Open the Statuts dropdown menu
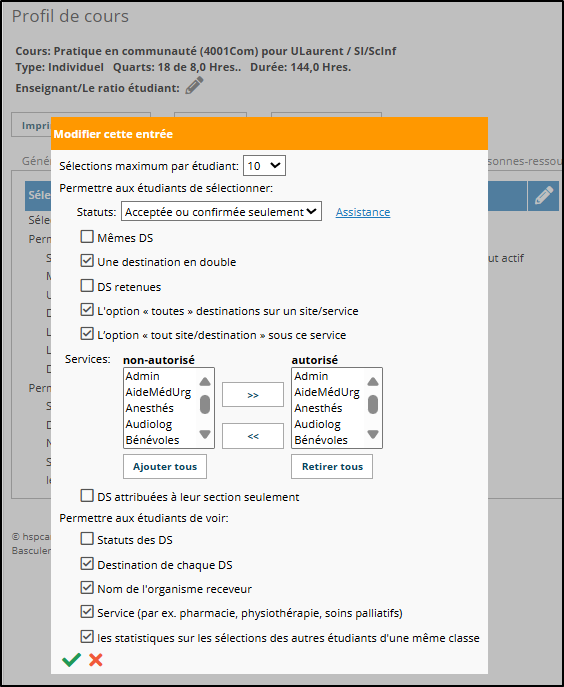This screenshot has width=564, height=687. click(221, 212)
